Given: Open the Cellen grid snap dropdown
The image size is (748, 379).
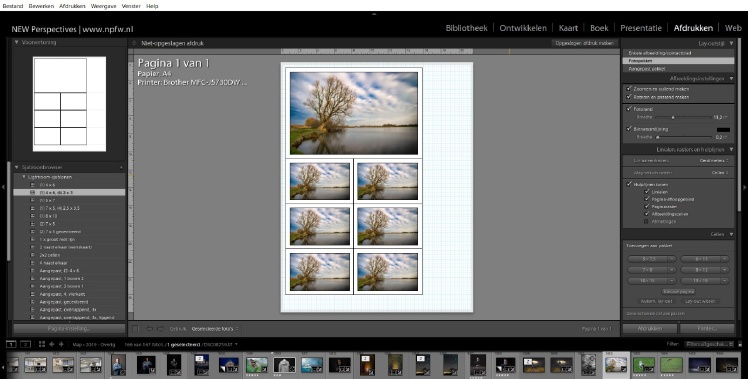Looking at the screenshot, I should [x=720, y=172].
